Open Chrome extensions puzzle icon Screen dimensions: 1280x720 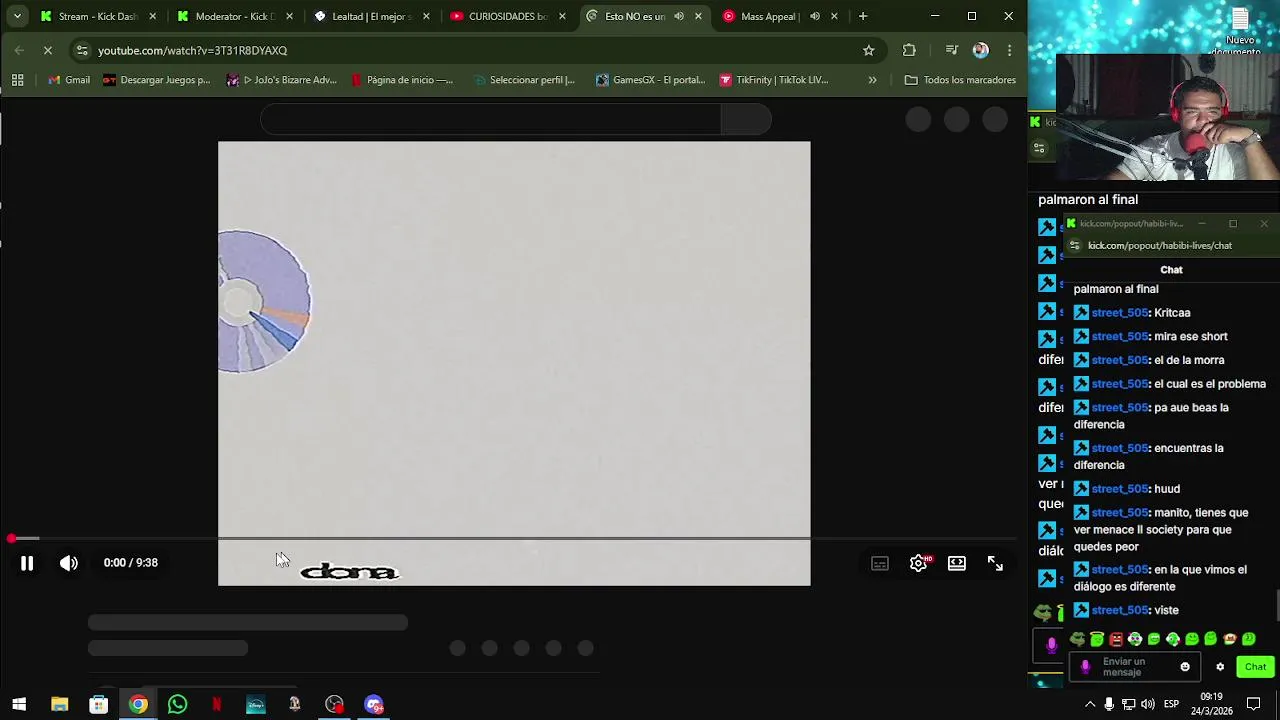click(909, 50)
